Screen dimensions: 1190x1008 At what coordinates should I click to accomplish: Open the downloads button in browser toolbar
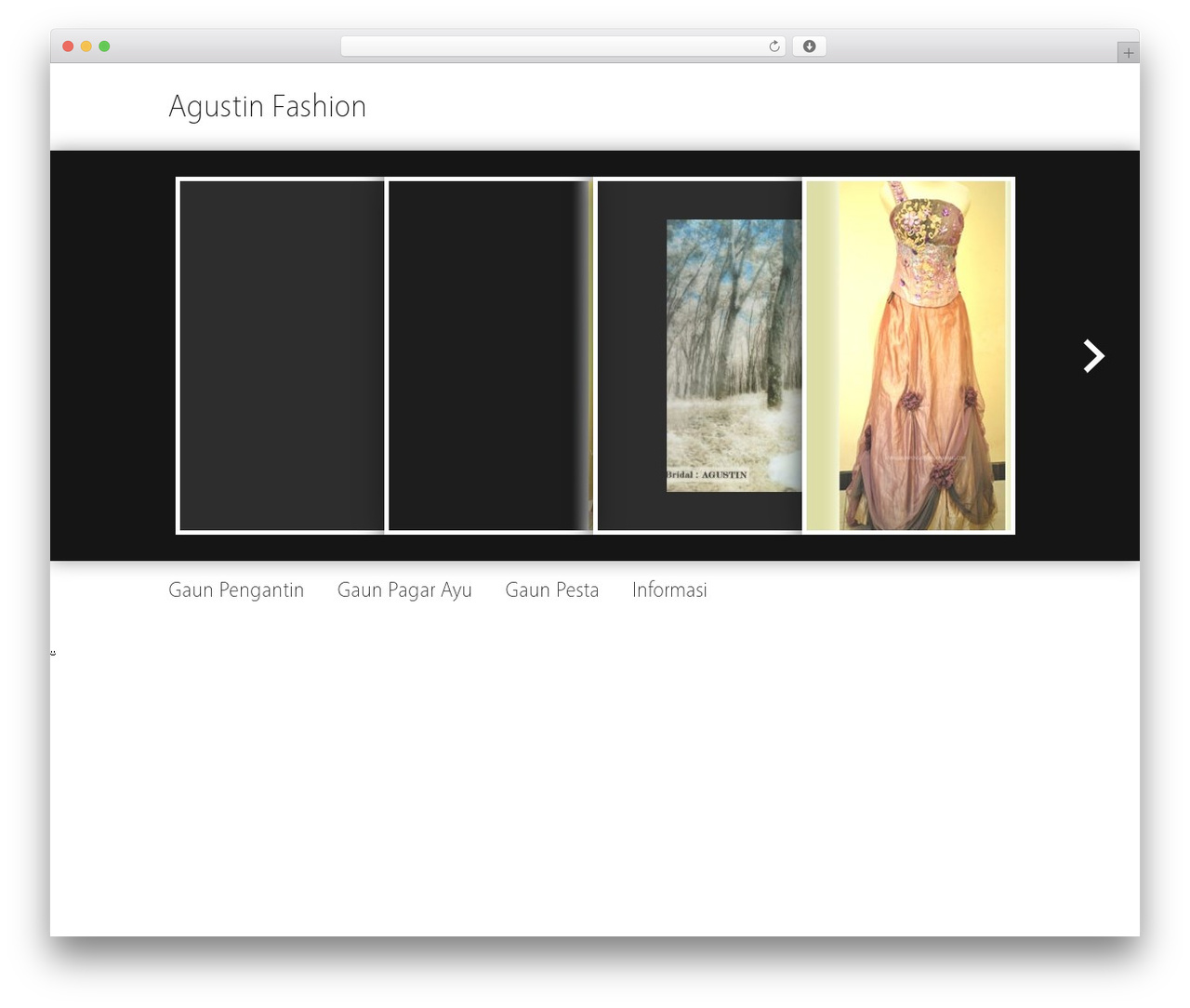pyautogui.click(x=809, y=46)
